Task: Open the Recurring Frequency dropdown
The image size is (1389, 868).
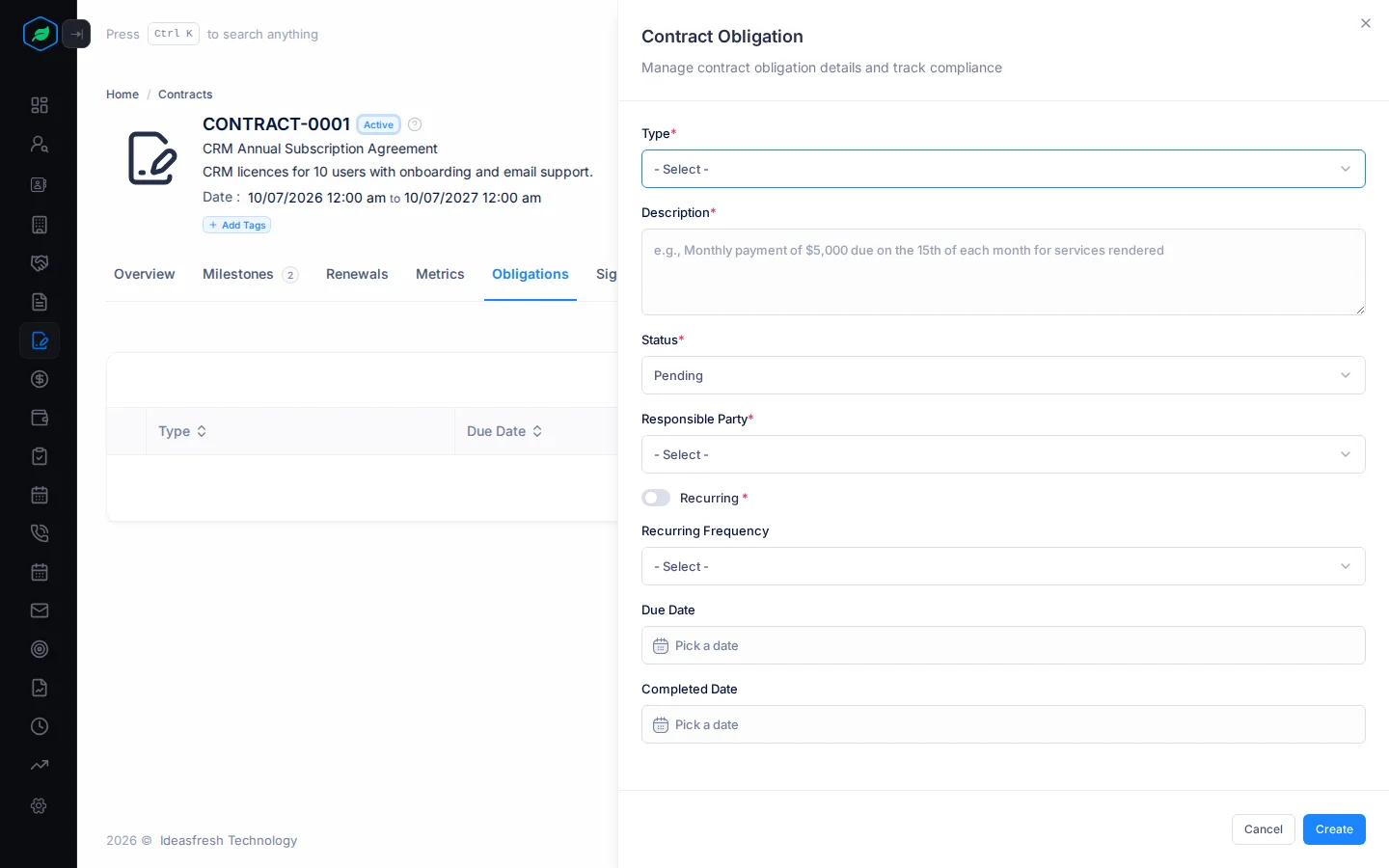Action: pos(1003,566)
